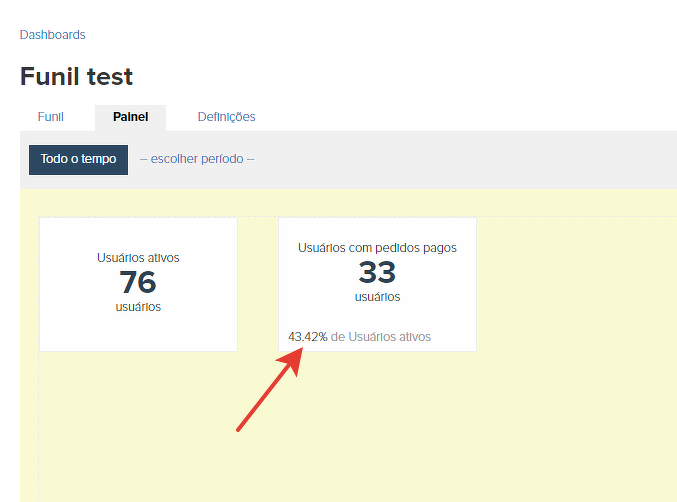Click usuários label under the 76 count
The height and width of the screenshot is (502, 677).
[138, 307]
